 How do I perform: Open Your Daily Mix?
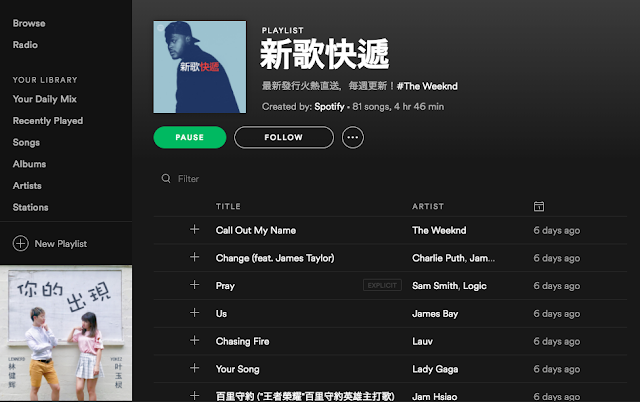(44, 99)
